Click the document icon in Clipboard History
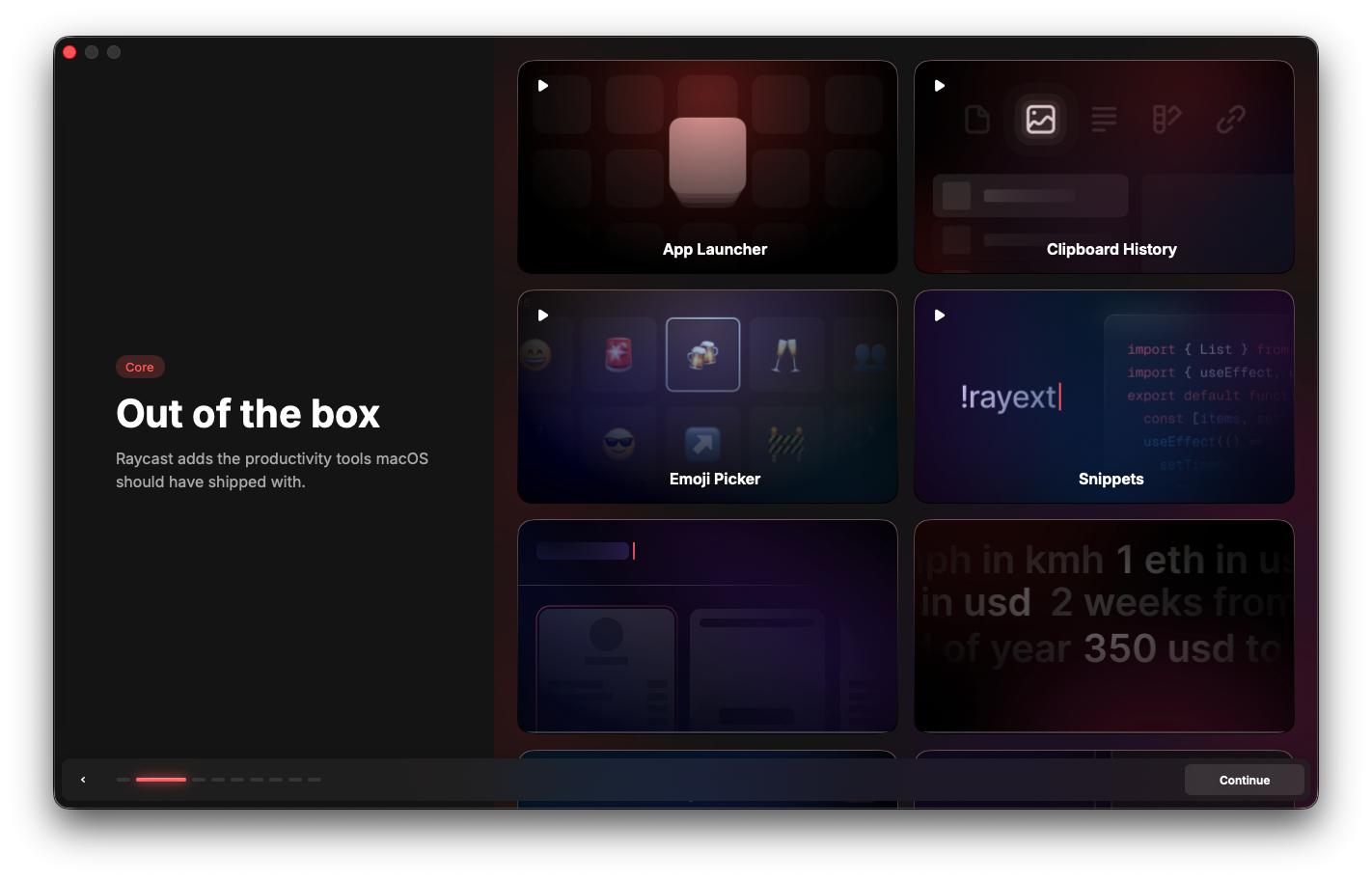This screenshot has height=880, width=1372. pyautogui.click(x=977, y=120)
